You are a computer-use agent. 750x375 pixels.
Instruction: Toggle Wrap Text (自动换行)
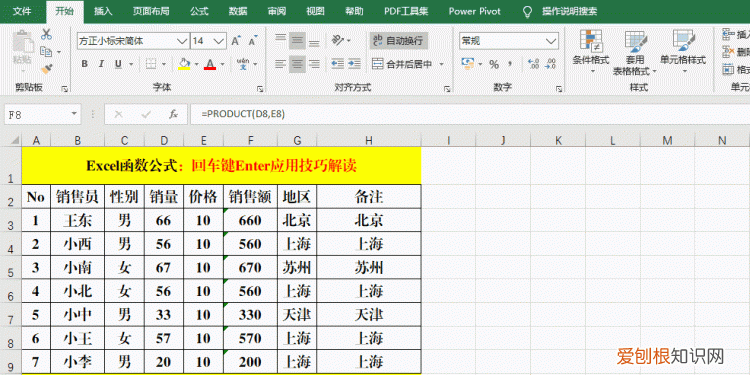tap(398, 41)
